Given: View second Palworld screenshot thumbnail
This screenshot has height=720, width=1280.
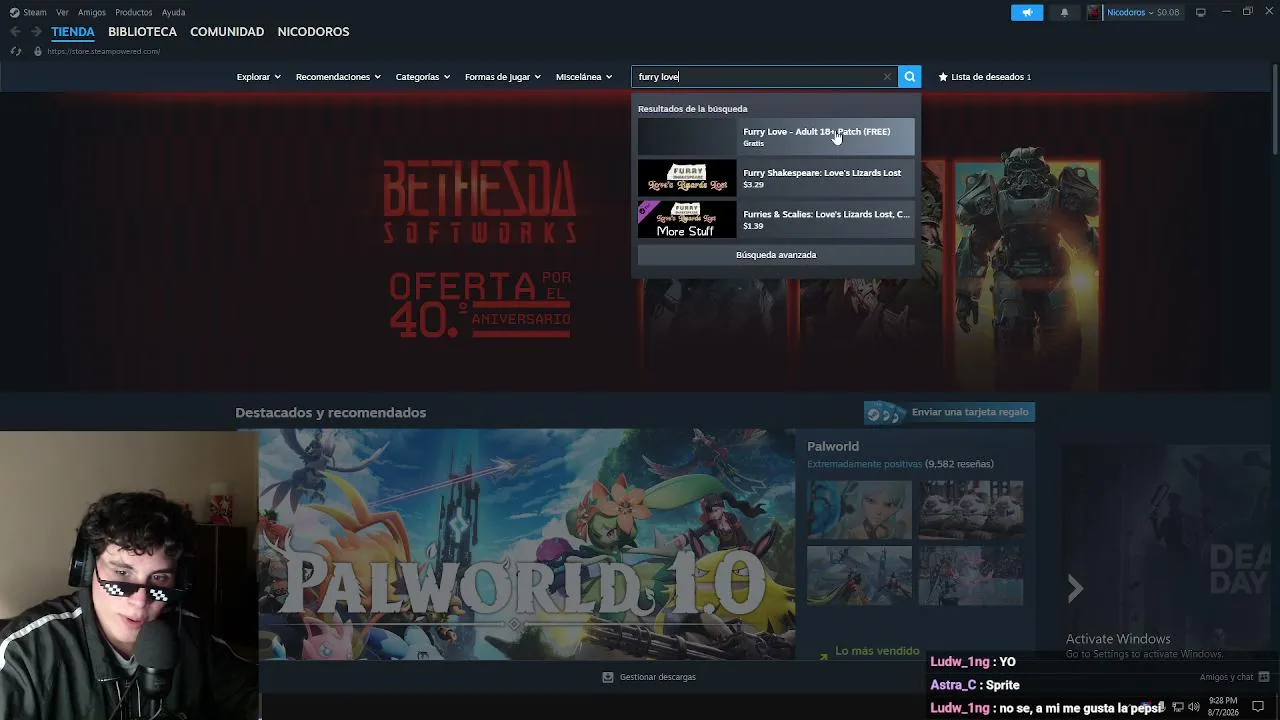Looking at the screenshot, I should 971,510.
